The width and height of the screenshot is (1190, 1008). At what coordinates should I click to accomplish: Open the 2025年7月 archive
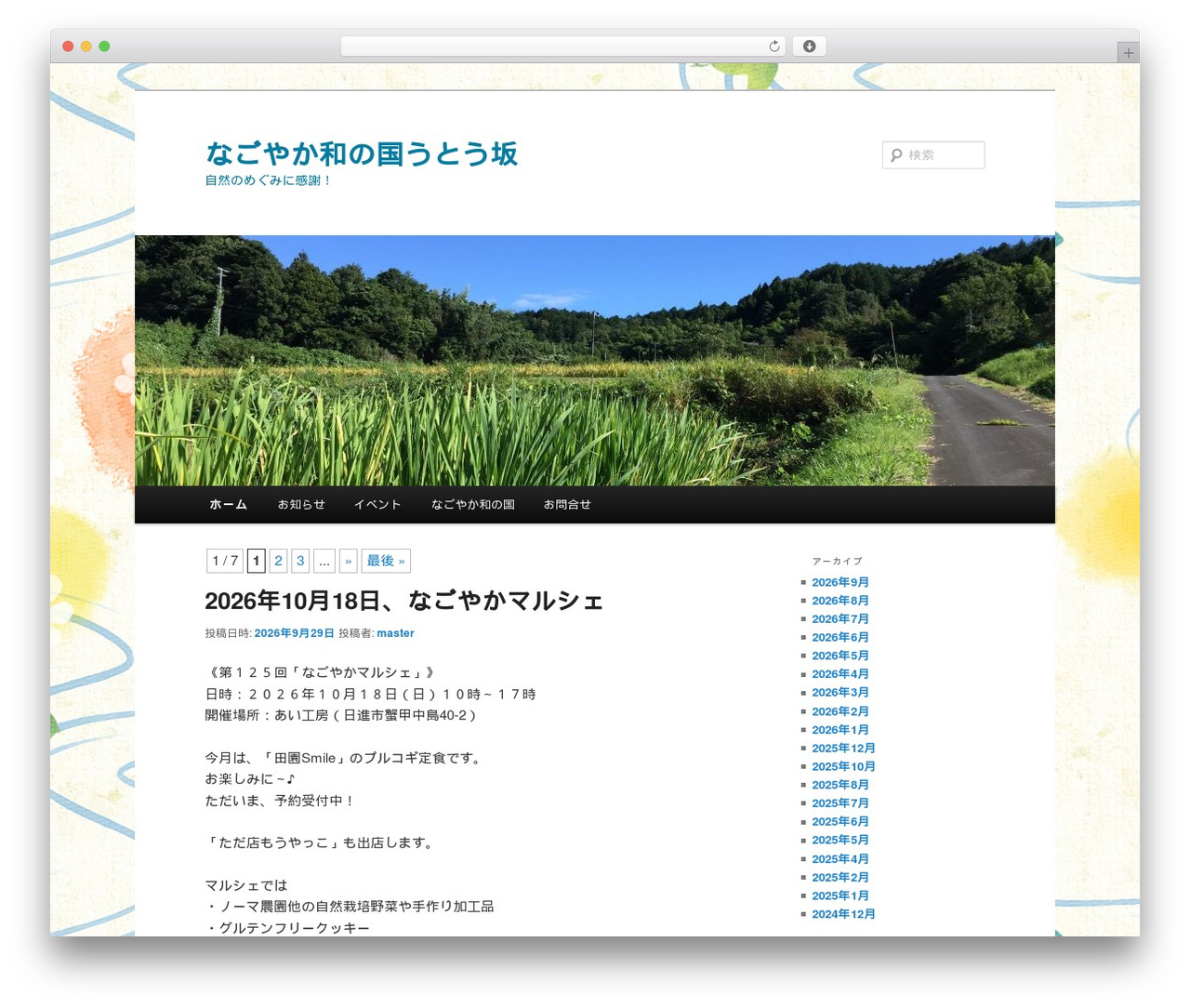[840, 803]
